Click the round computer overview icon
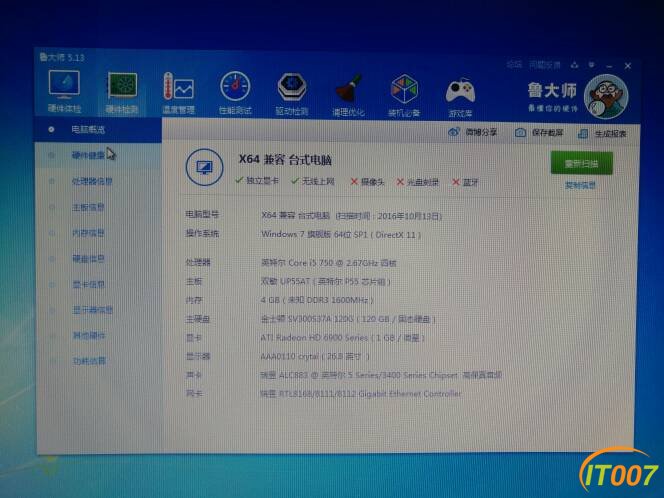 pyautogui.click(x=205, y=168)
